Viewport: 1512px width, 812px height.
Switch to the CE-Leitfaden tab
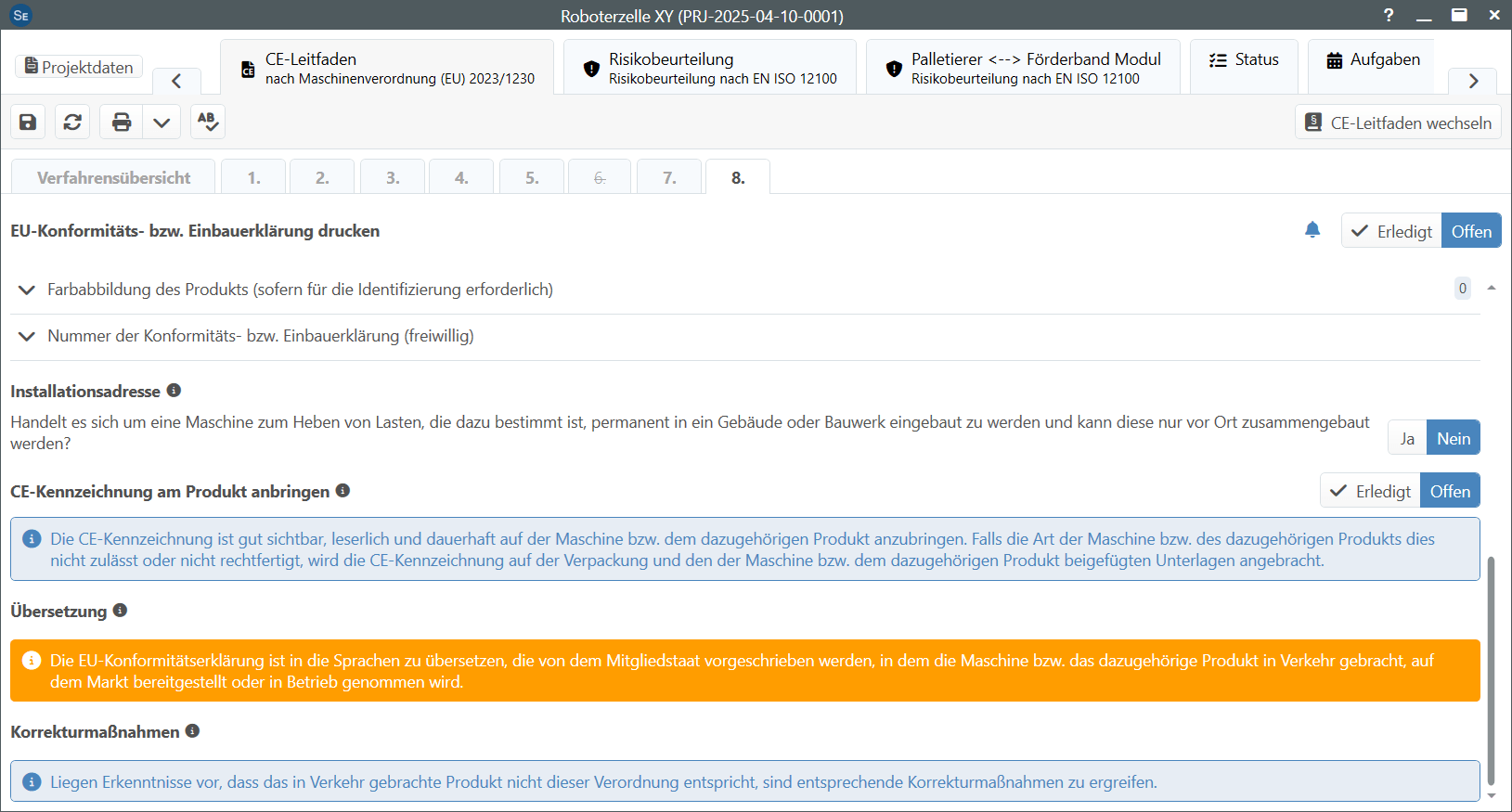click(x=387, y=68)
